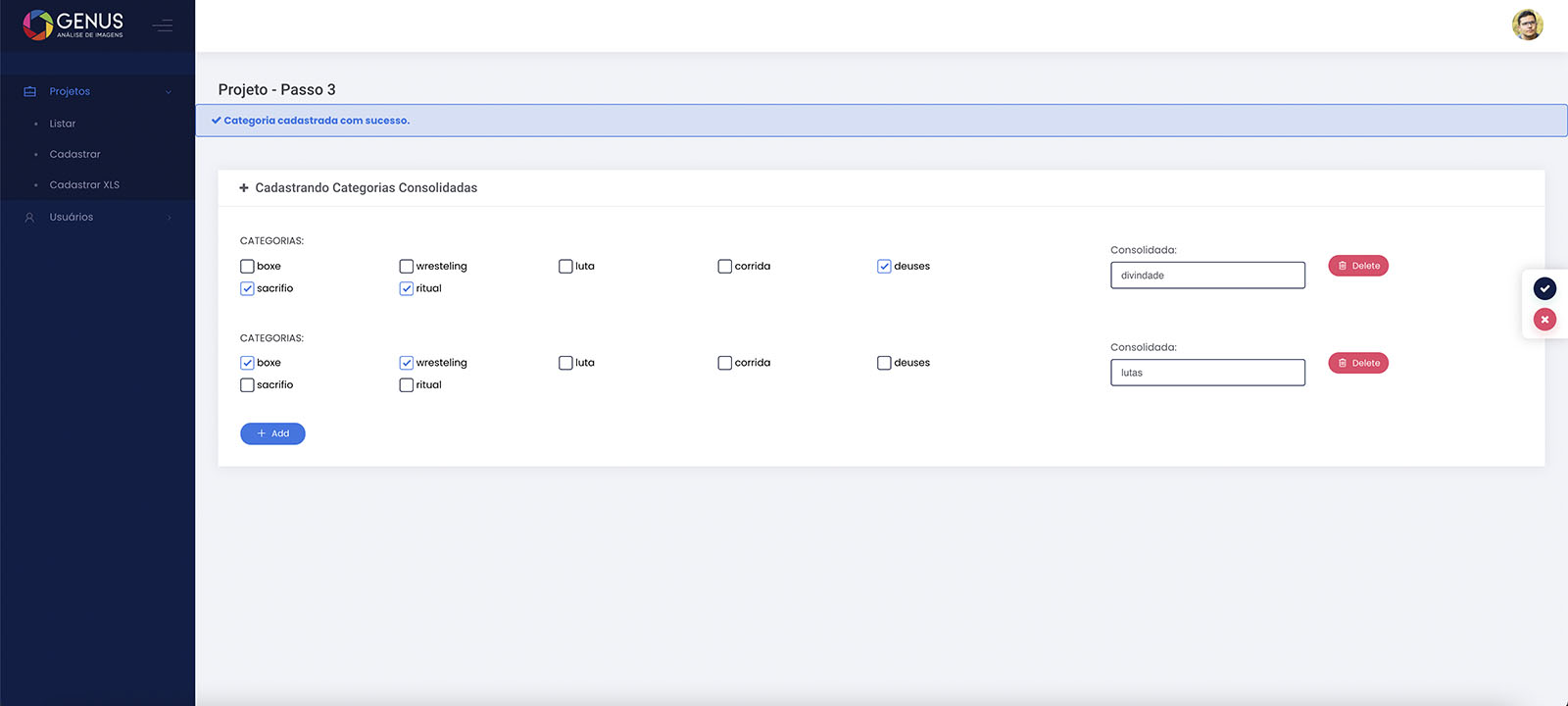Expand the Usuários menu arrow
The width and height of the screenshot is (1568, 706).
pos(169,218)
